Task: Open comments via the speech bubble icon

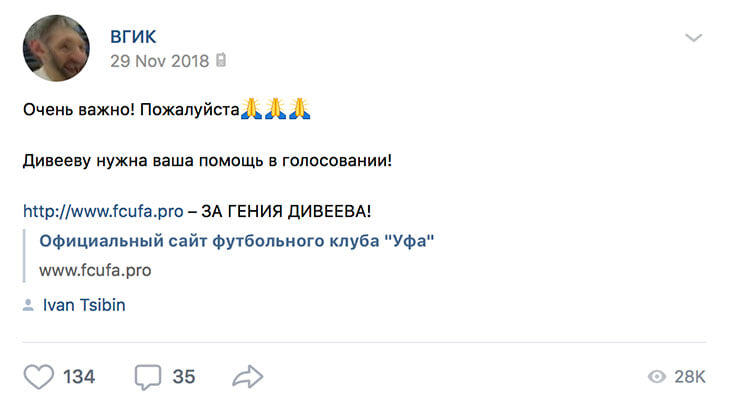Action: pos(148,377)
